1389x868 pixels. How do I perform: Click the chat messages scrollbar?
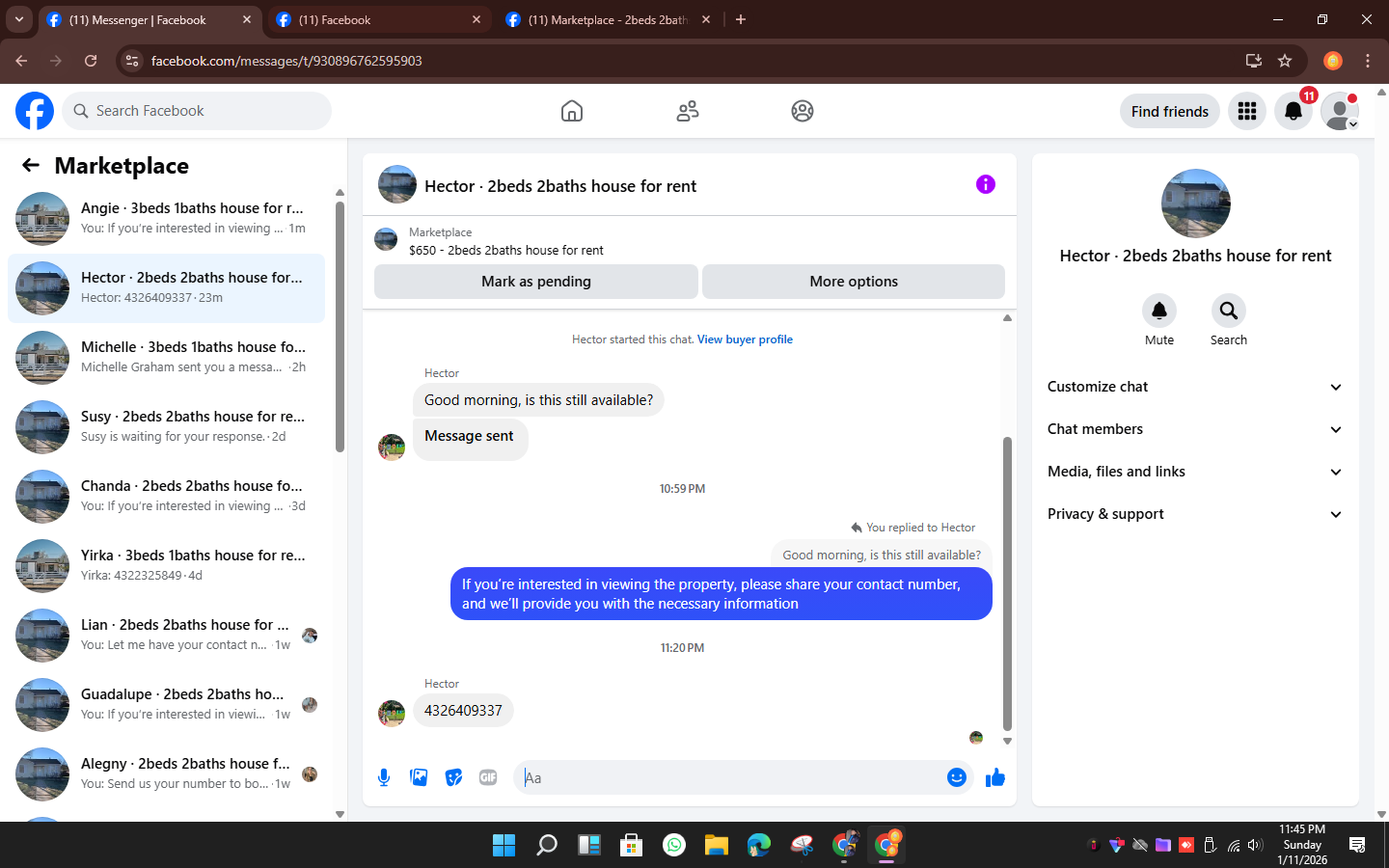pos(1007,583)
